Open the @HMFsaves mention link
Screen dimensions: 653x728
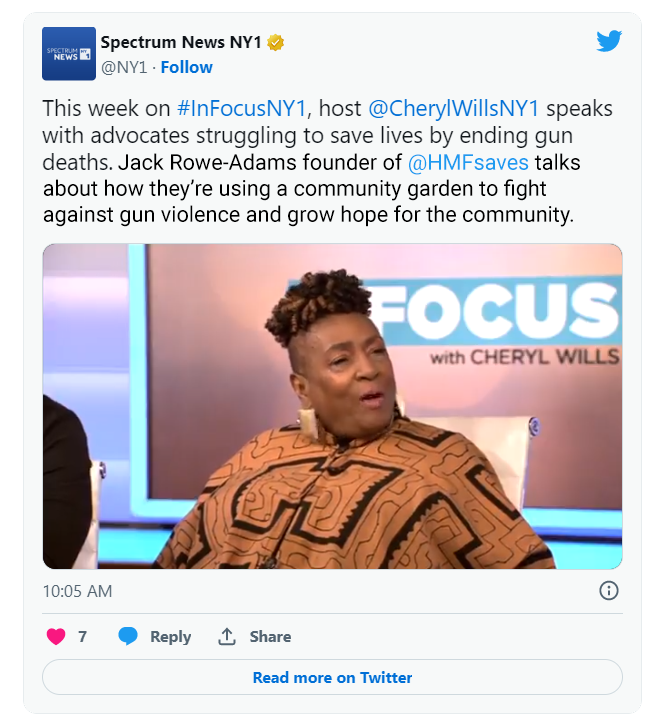(x=468, y=162)
